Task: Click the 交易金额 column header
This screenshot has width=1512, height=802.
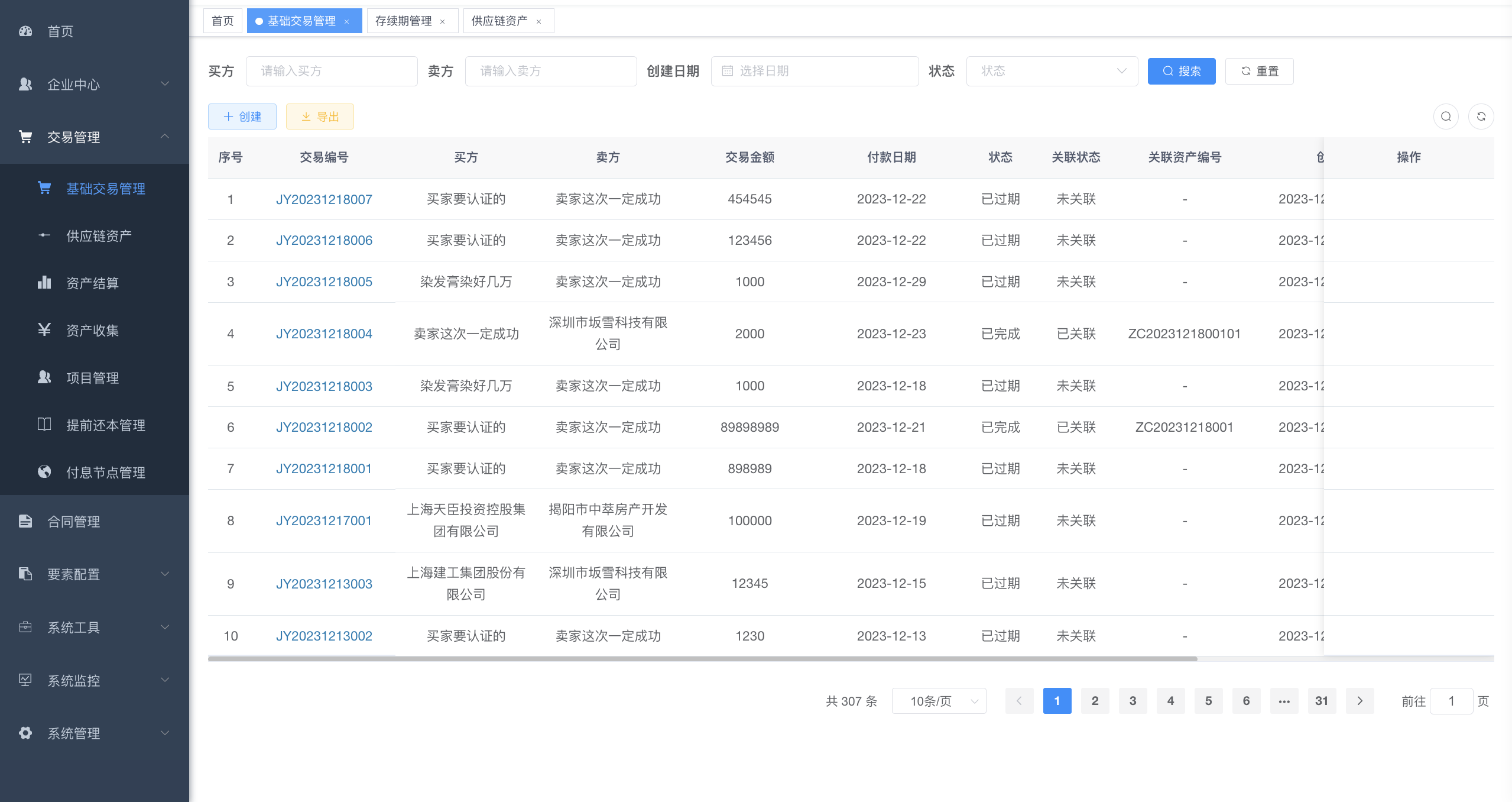Action: [749, 157]
